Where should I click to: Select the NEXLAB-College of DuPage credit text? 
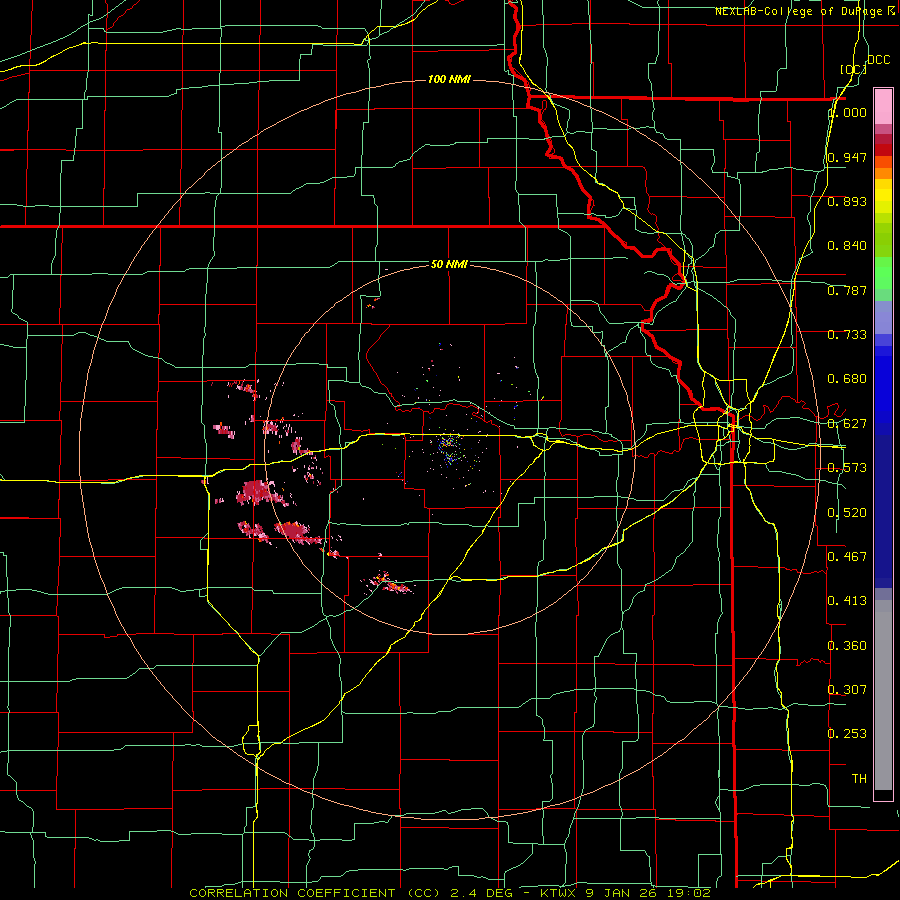click(x=805, y=11)
